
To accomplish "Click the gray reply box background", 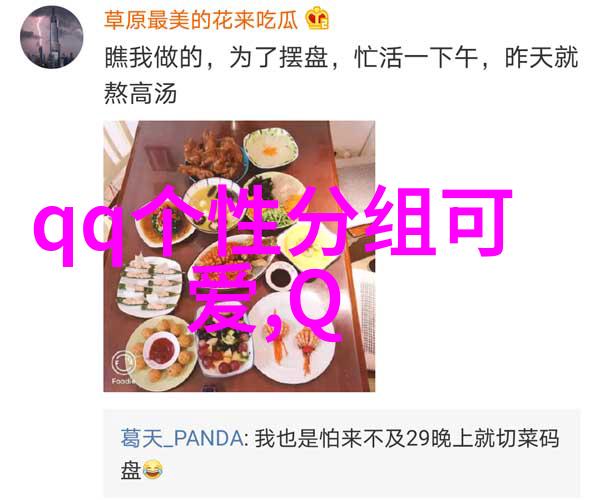I will [x=342, y=453].
